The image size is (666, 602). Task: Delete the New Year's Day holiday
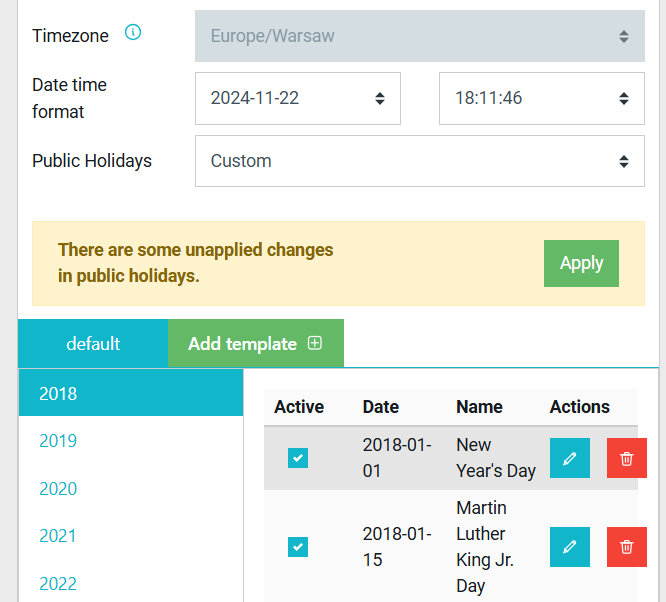click(626, 458)
